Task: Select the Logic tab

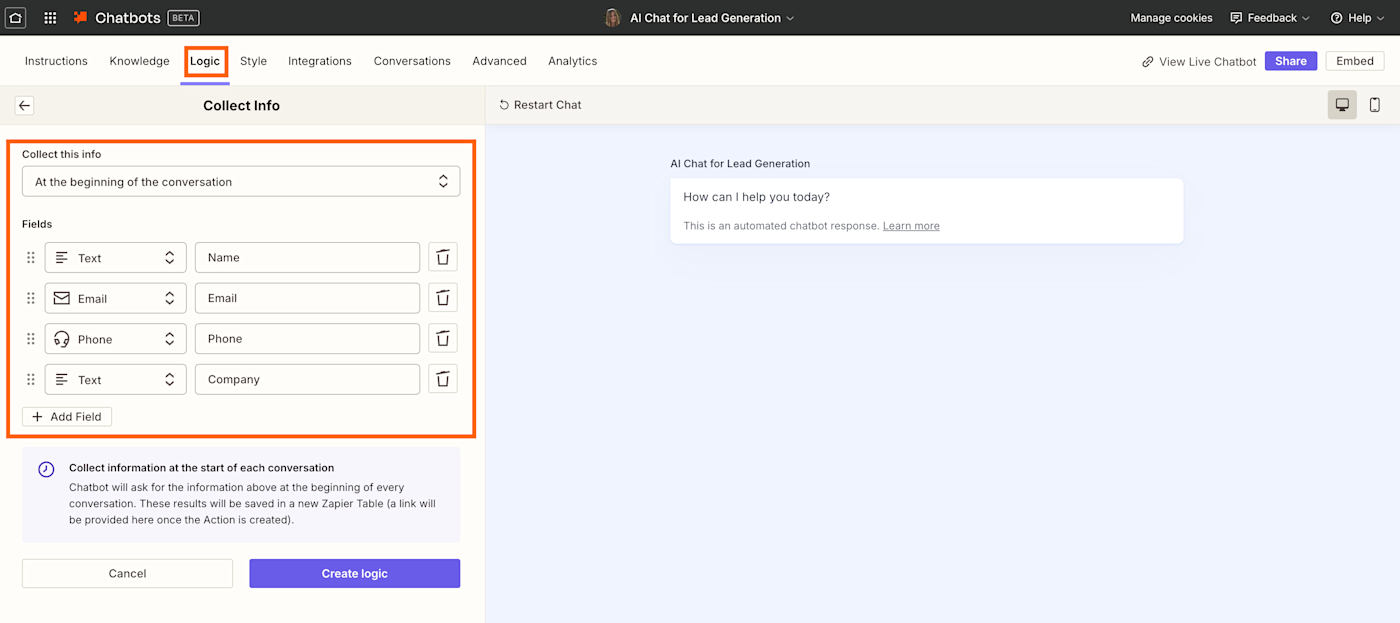Action: click(x=205, y=61)
